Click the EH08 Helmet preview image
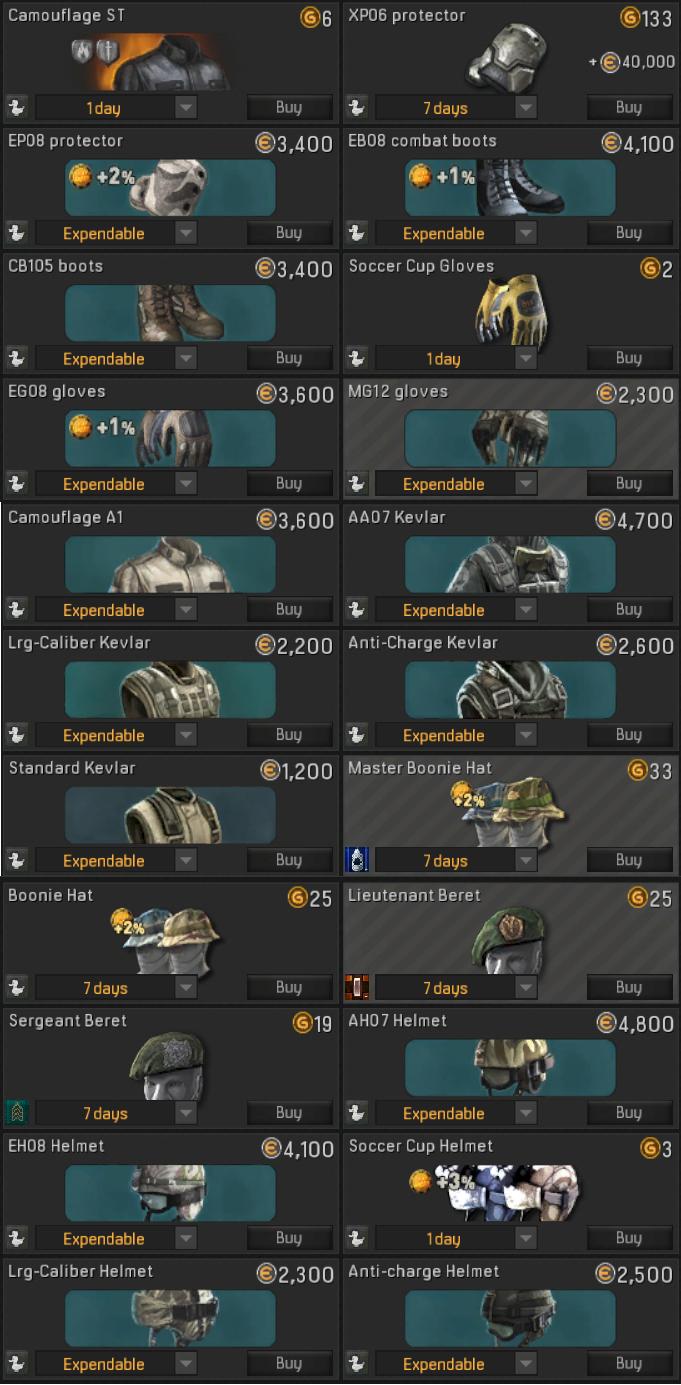The width and height of the screenshot is (681, 1385). pos(170,1192)
